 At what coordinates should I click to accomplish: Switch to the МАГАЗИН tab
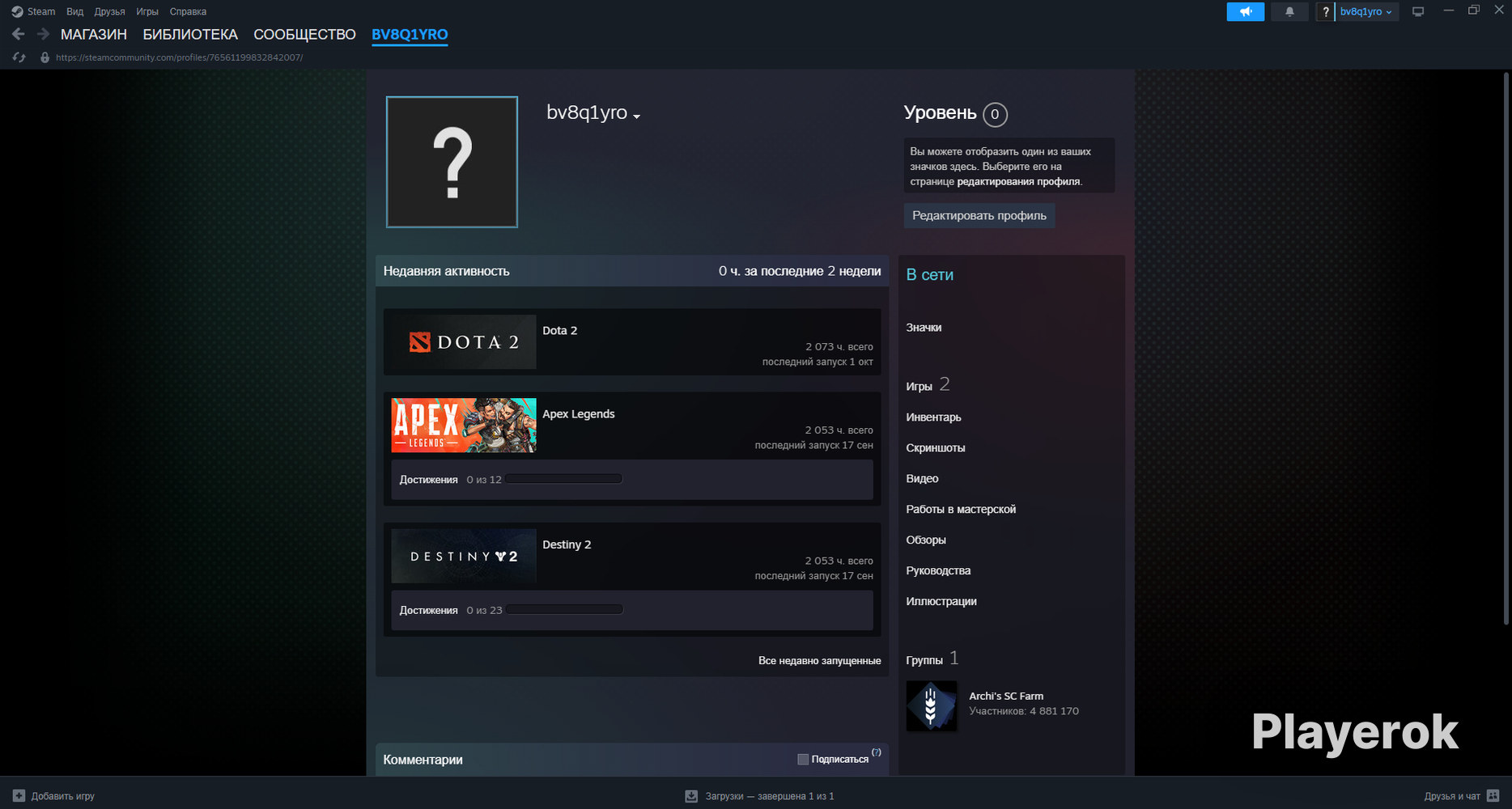click(x=94, y=34)
